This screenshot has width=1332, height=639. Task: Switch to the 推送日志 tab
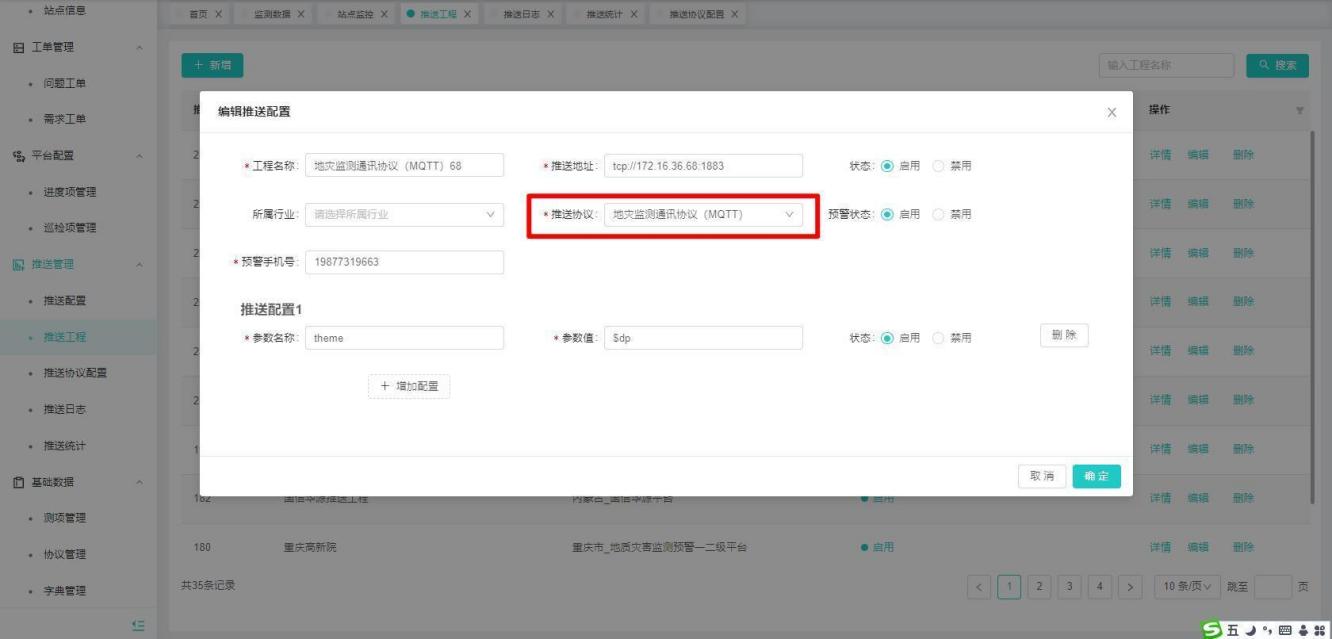pyautogui.click(x=515, y=14)
